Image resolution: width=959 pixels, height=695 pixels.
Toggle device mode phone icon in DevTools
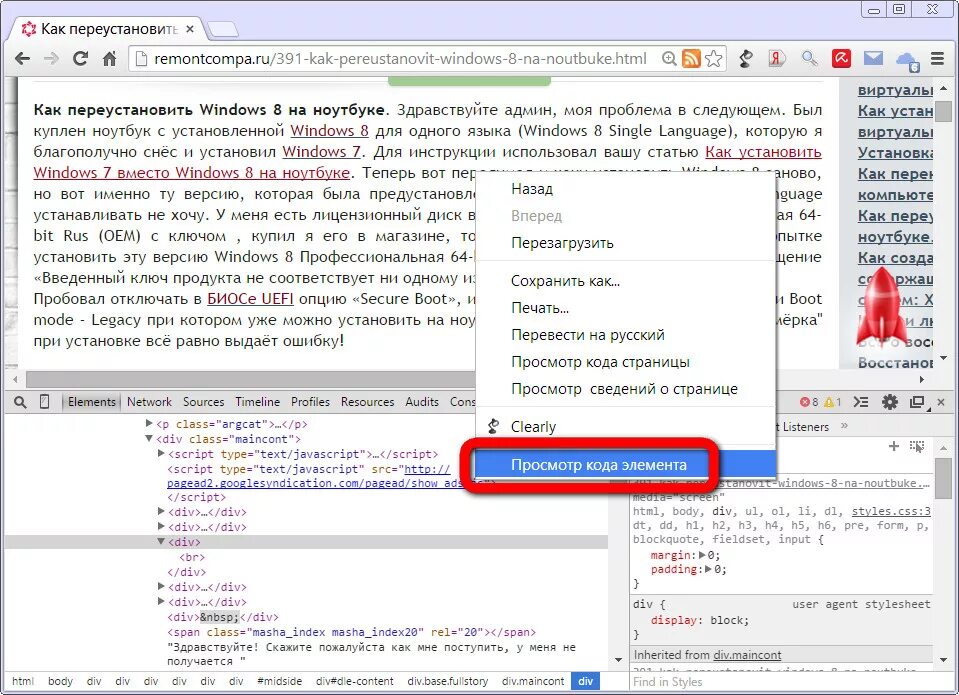[44, 402]
